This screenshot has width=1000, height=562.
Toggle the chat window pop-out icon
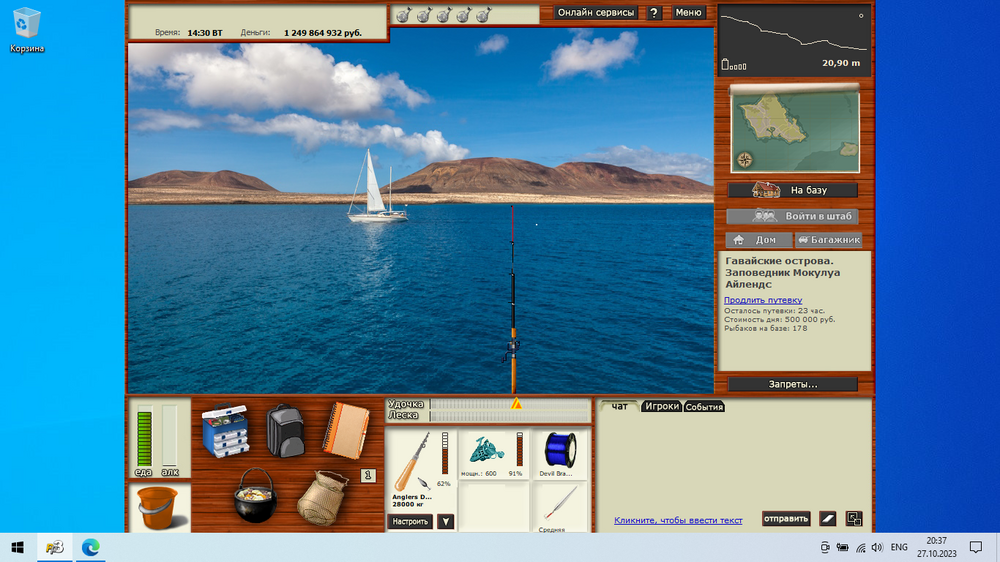click(x=853, y=519)
